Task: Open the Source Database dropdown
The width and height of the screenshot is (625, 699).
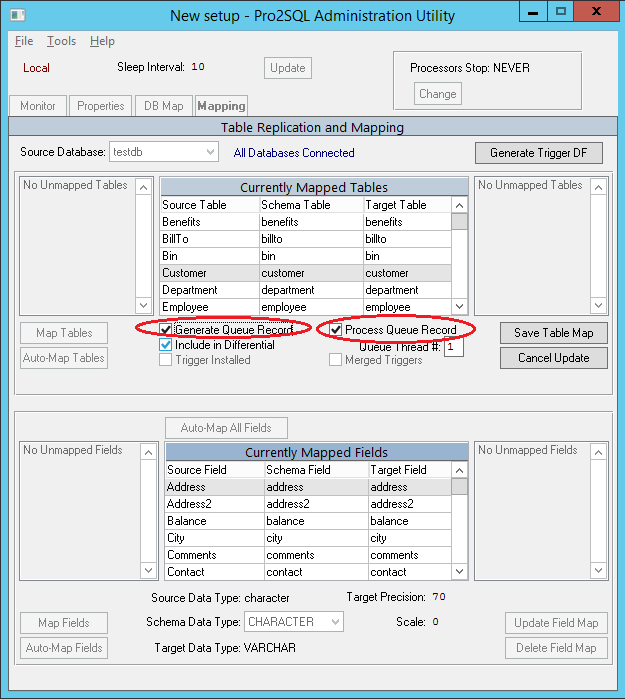Action: (x=164, y=152)
